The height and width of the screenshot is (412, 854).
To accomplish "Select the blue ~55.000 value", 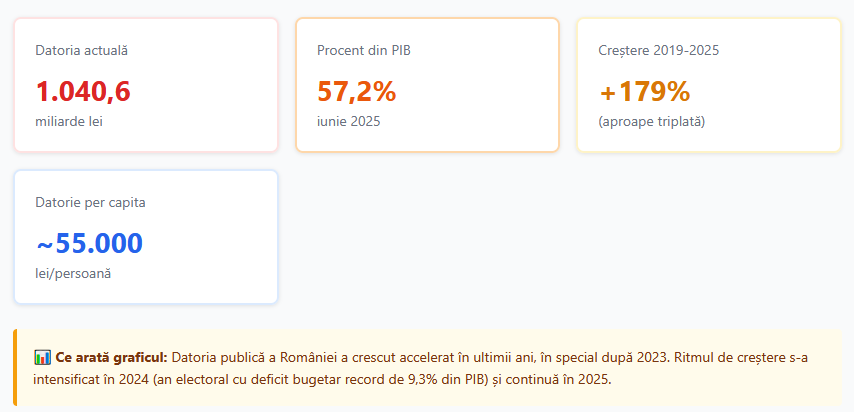I will coord(89,243).
